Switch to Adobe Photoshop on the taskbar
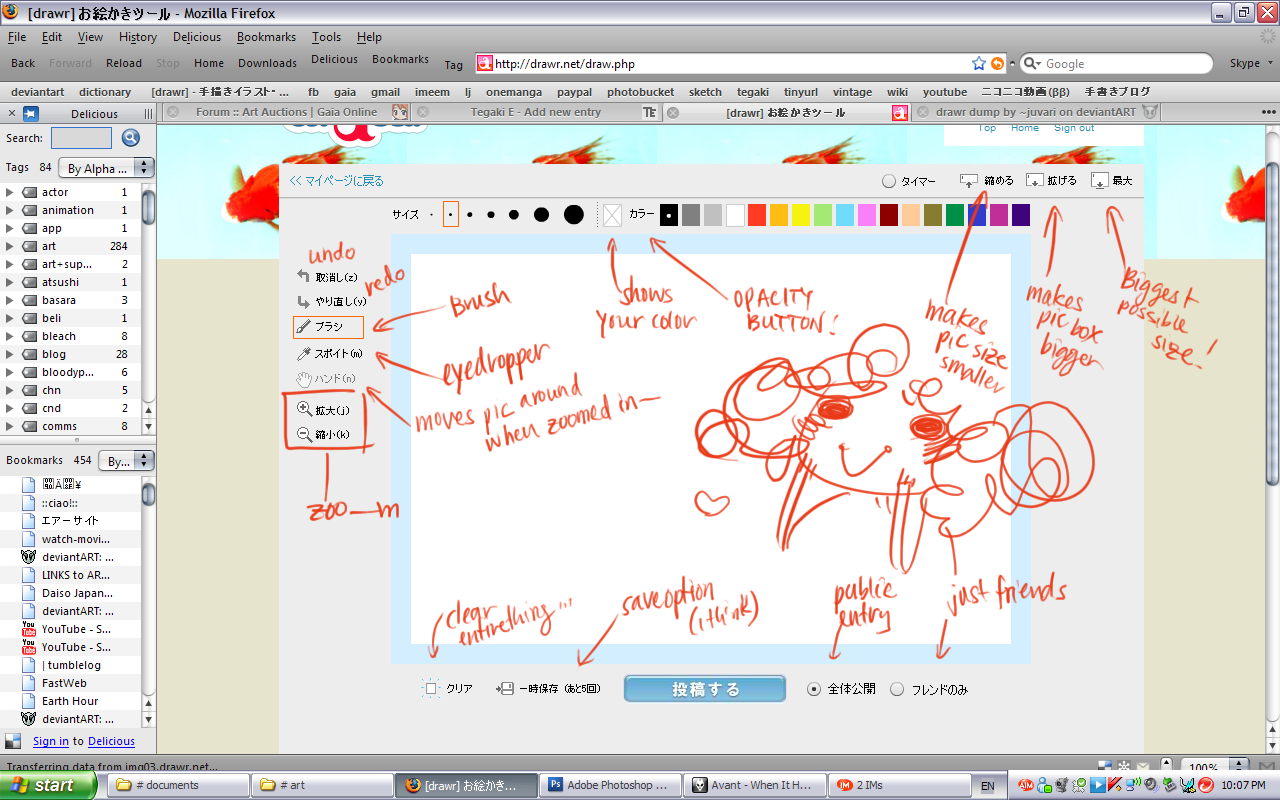The width and height of the screenshot is (1280, 800). coord(610,785)
